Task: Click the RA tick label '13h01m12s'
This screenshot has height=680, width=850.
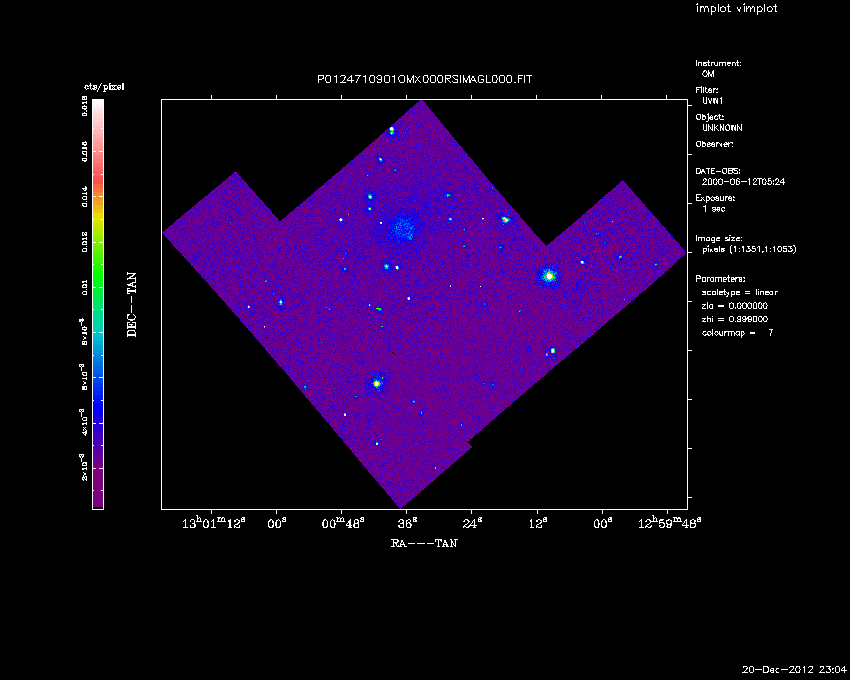Action: click(214, 523)
